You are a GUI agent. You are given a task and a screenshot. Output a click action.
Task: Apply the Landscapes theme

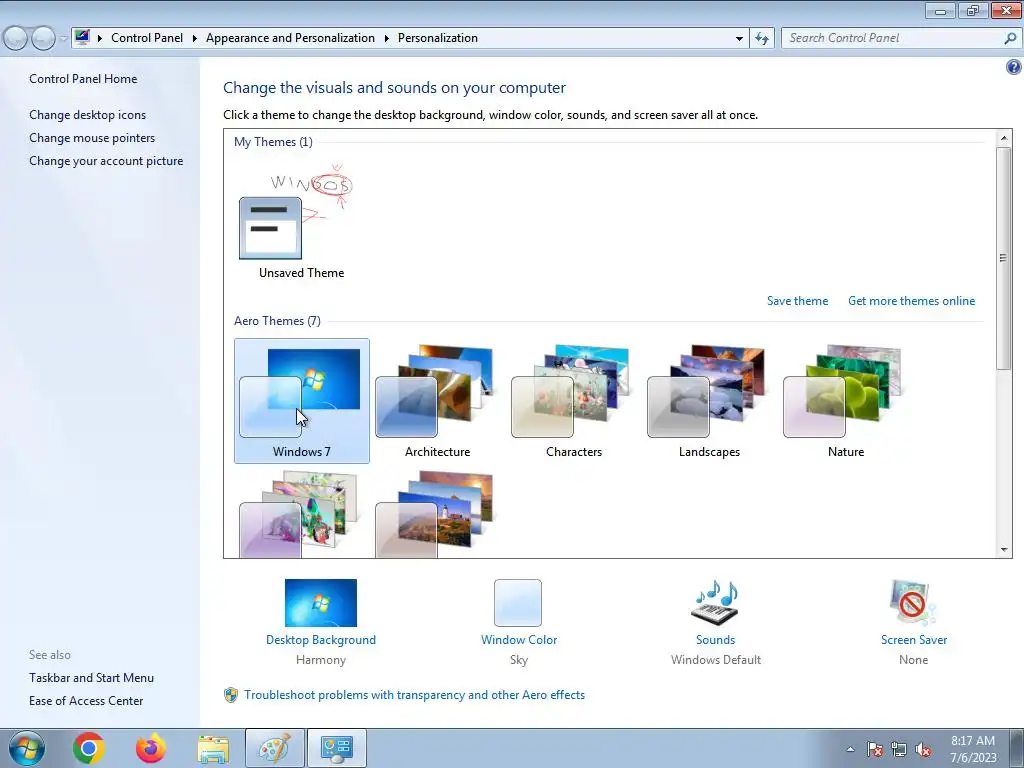coord(709,400)
